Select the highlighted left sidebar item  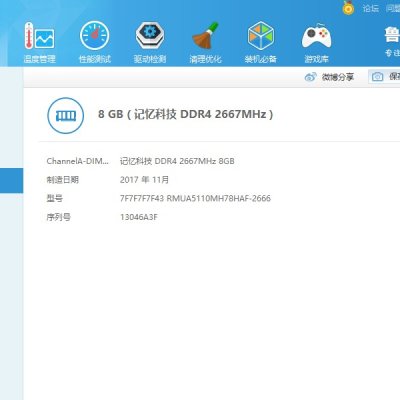coord(11,181)
